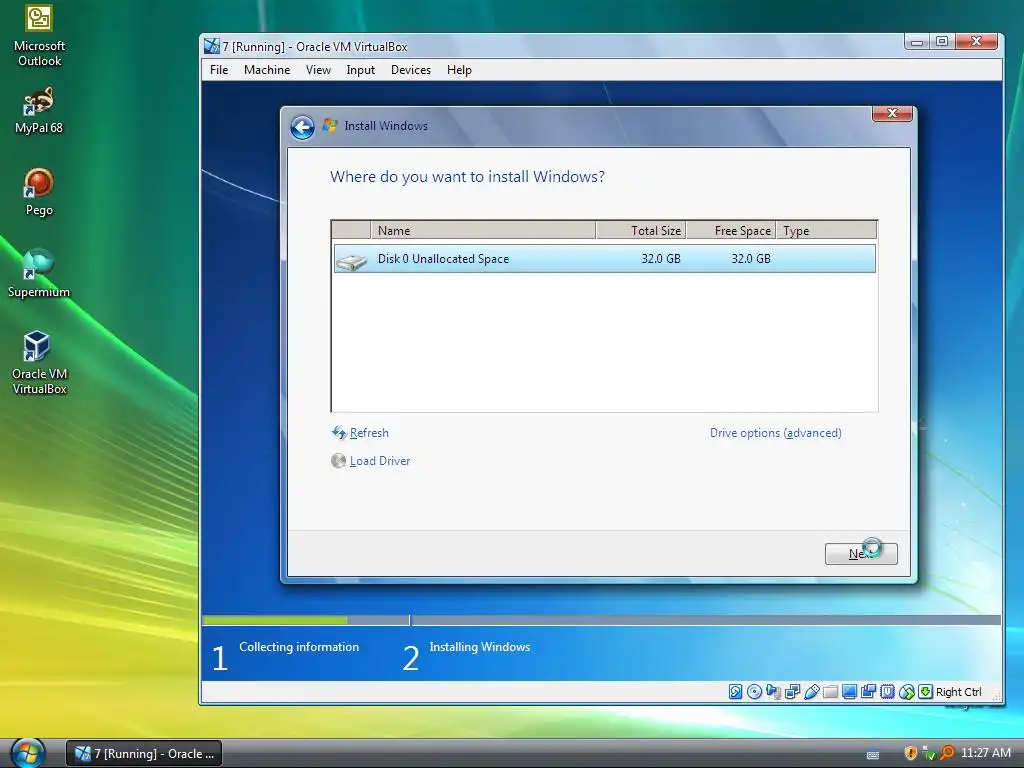Click the blue Back arrow in Install Windows
Image resolution: width=1024 pixels, height=768 pixels.
click(302, 127)
